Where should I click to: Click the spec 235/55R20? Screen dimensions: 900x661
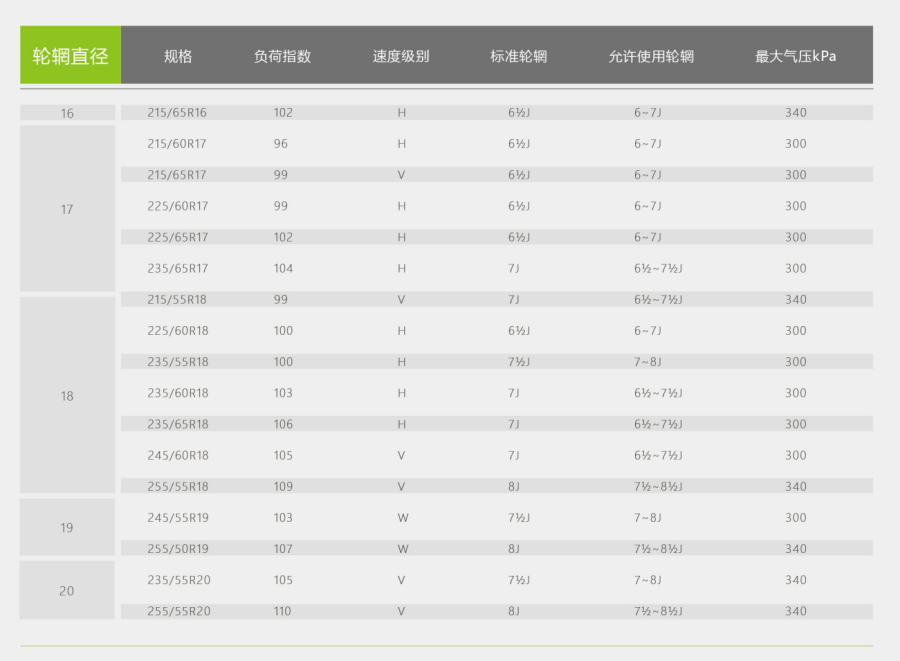pyautogui.click(x=179, y=580)
